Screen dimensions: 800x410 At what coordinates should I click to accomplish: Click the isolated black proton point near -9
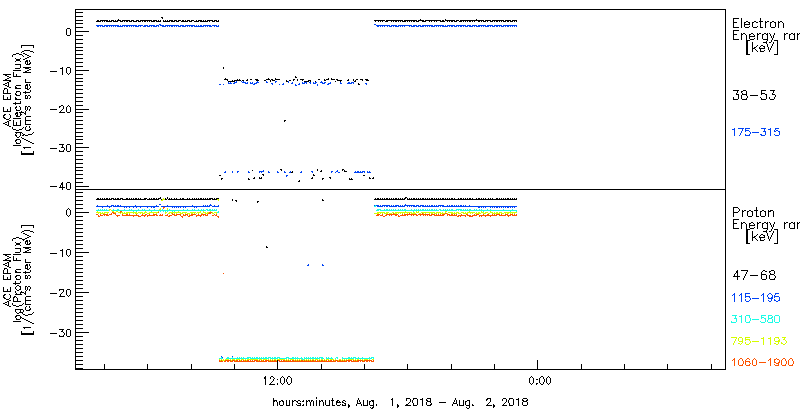(267, 247)
